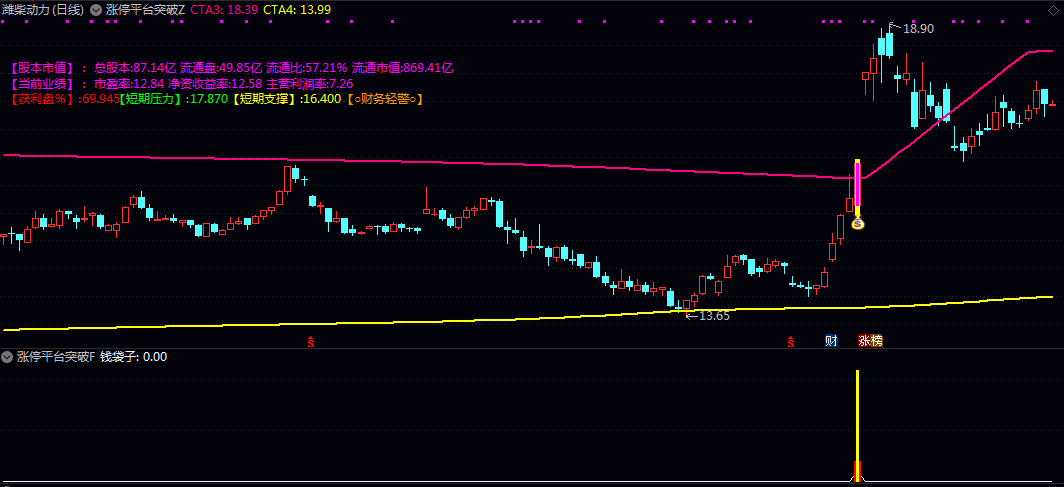Click the indicator name 涨停平台突破Z
Viewport: 1064px width, 487px height.
145,9
